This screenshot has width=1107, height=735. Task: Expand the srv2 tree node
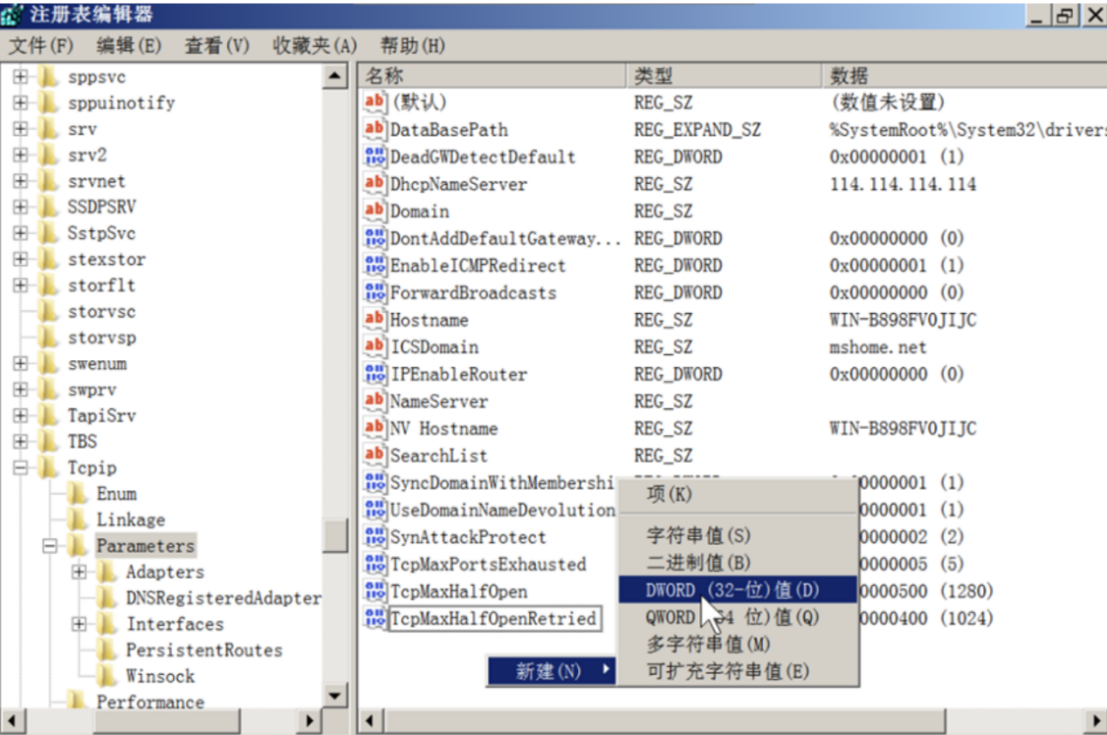point(20,155)
